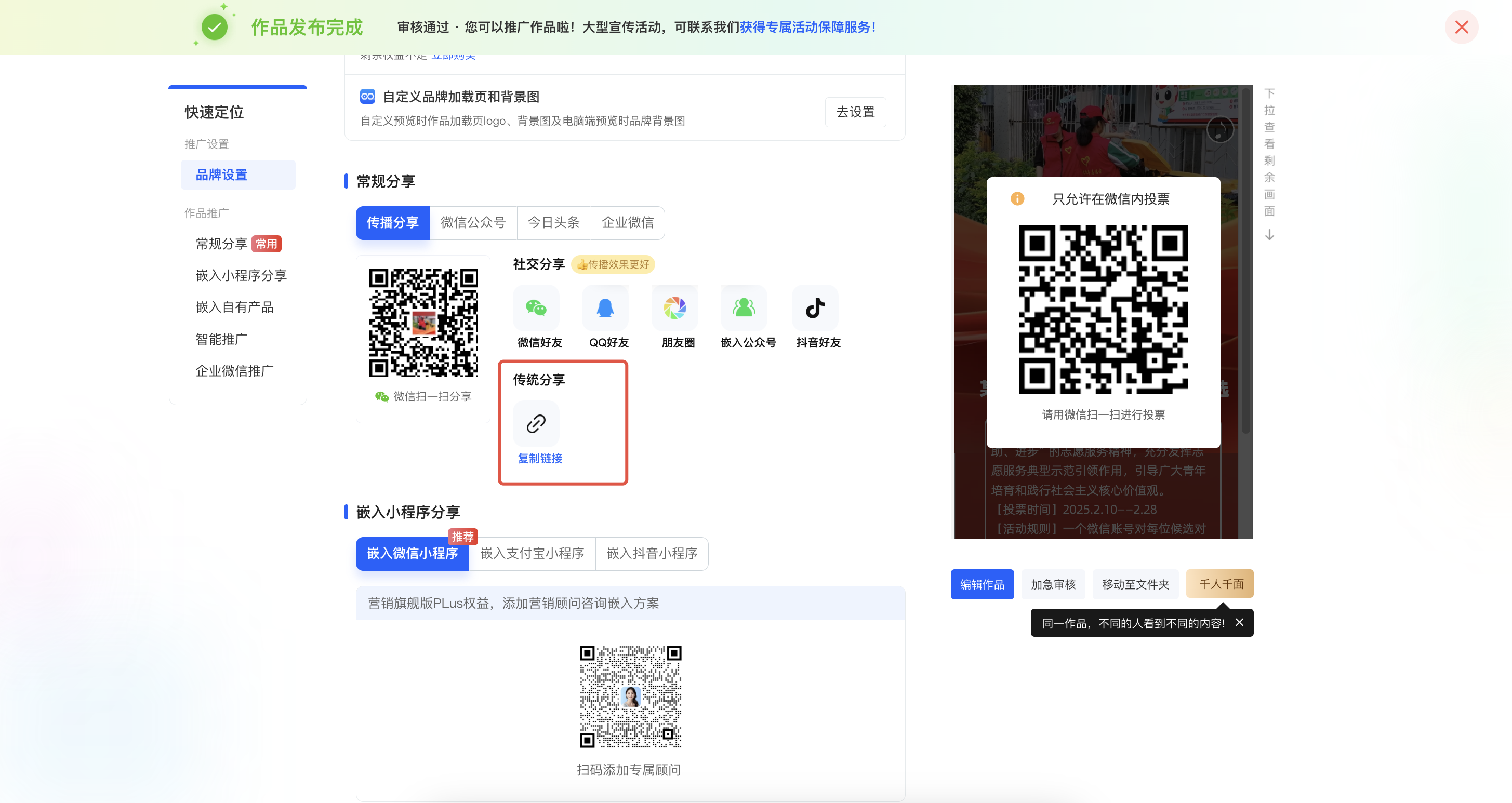Click the 营销旗舰版PLus权益 notice text
1512x803 pixels.
point(513,603)
